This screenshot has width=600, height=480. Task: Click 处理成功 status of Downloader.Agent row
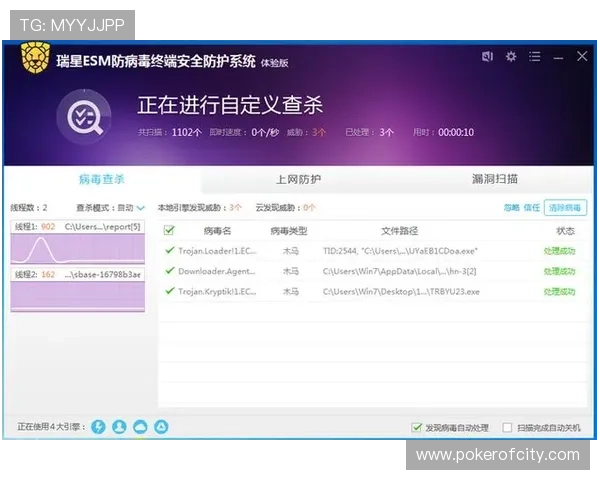tap(559, 271)
